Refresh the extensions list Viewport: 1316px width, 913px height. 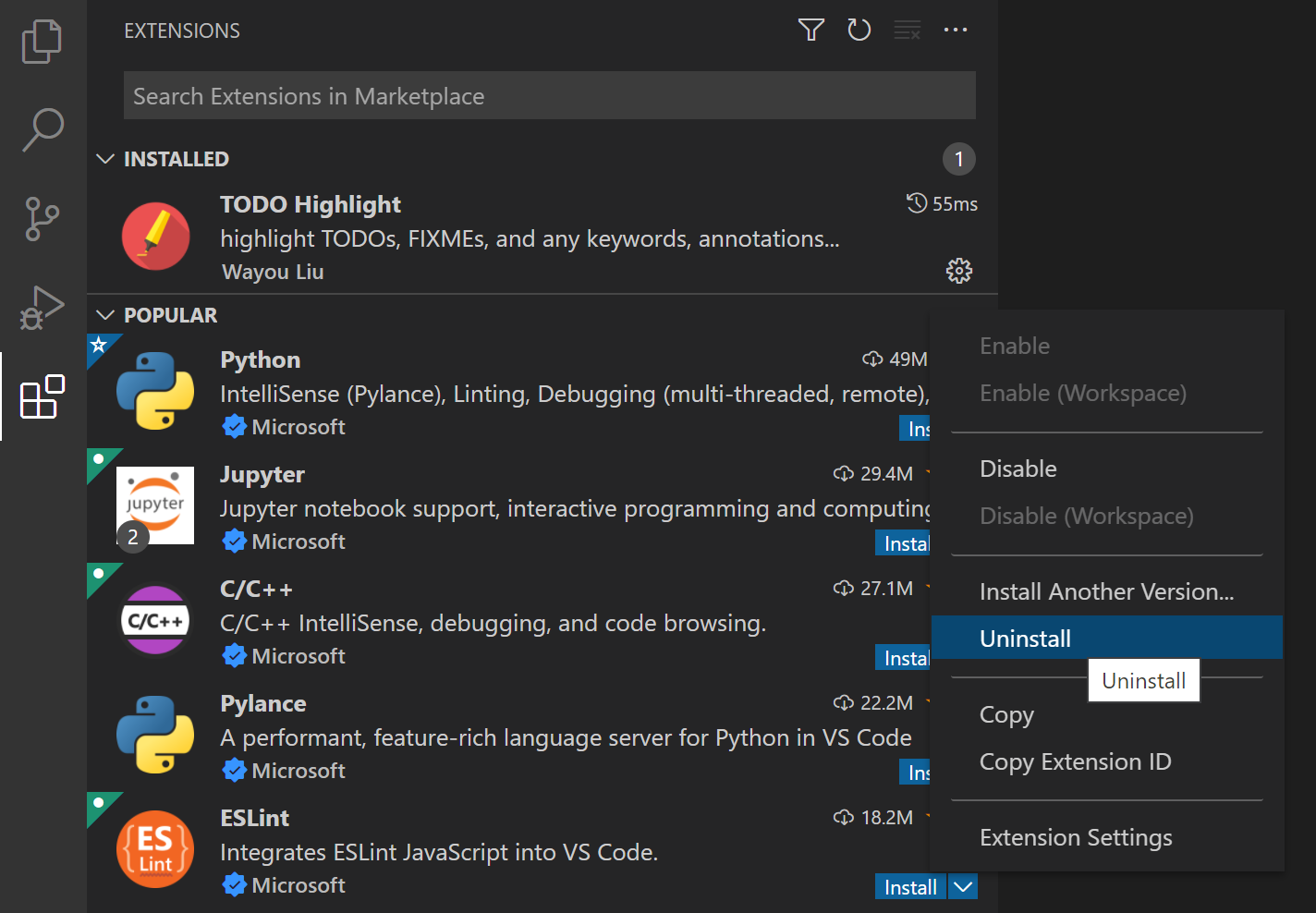coord(859,30)
